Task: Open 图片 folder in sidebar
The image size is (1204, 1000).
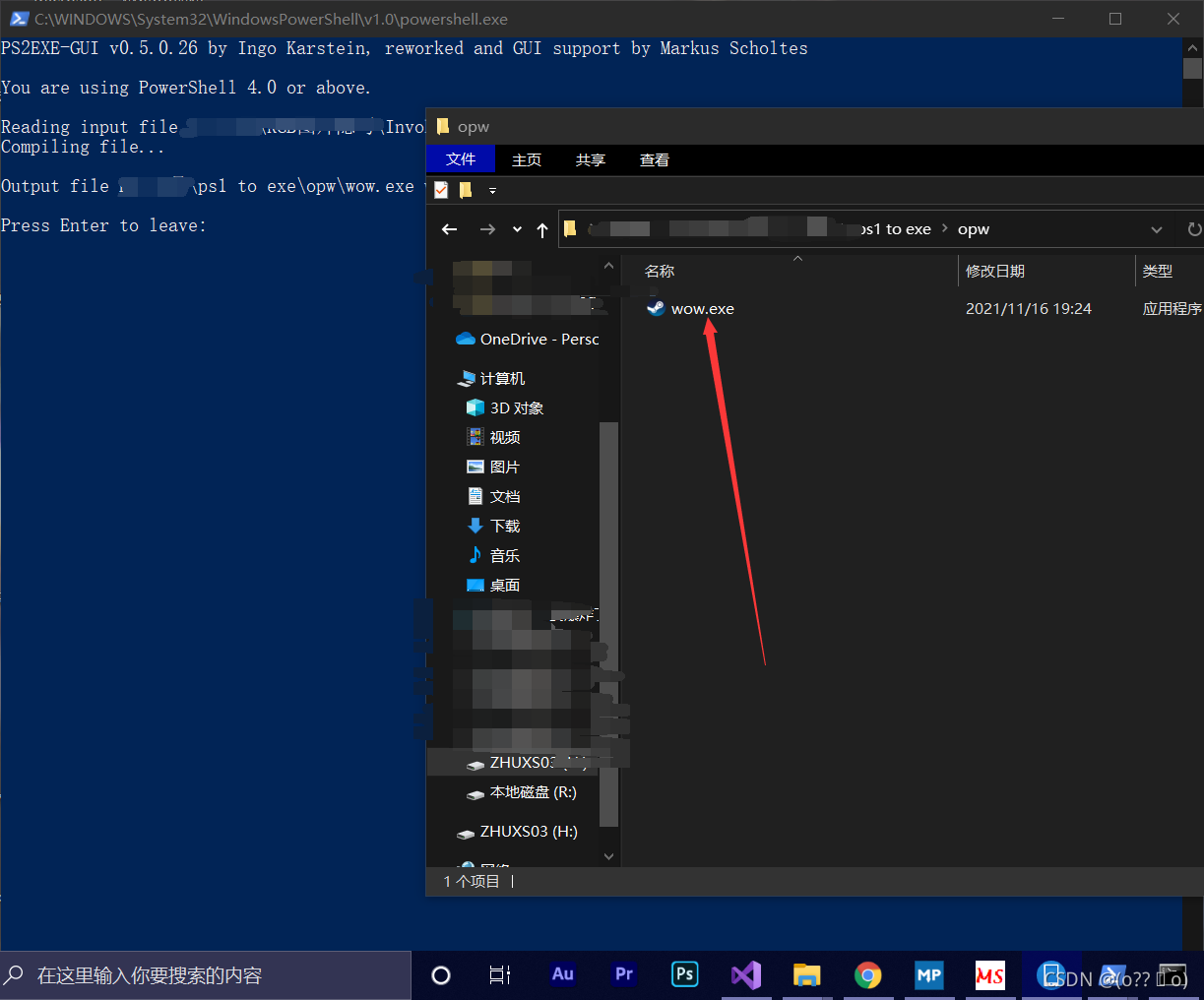Action: click(493, 467)
